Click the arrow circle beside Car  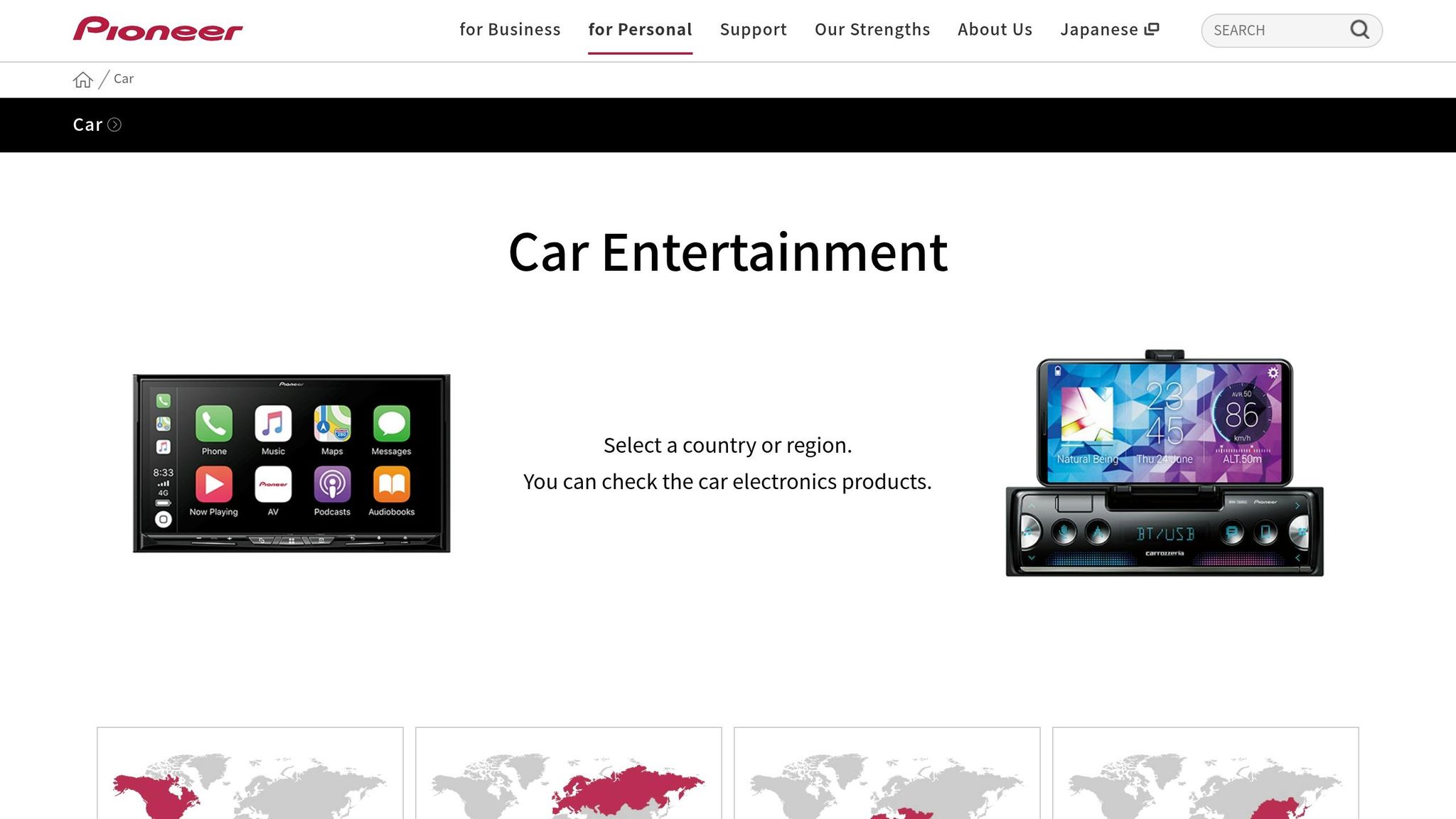(x=114, y=125)
